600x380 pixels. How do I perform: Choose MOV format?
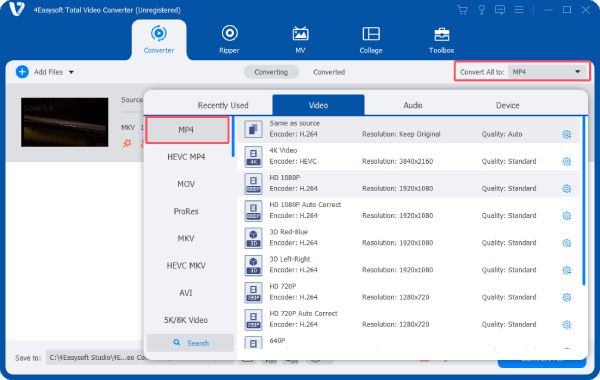[x=186, y=184]
